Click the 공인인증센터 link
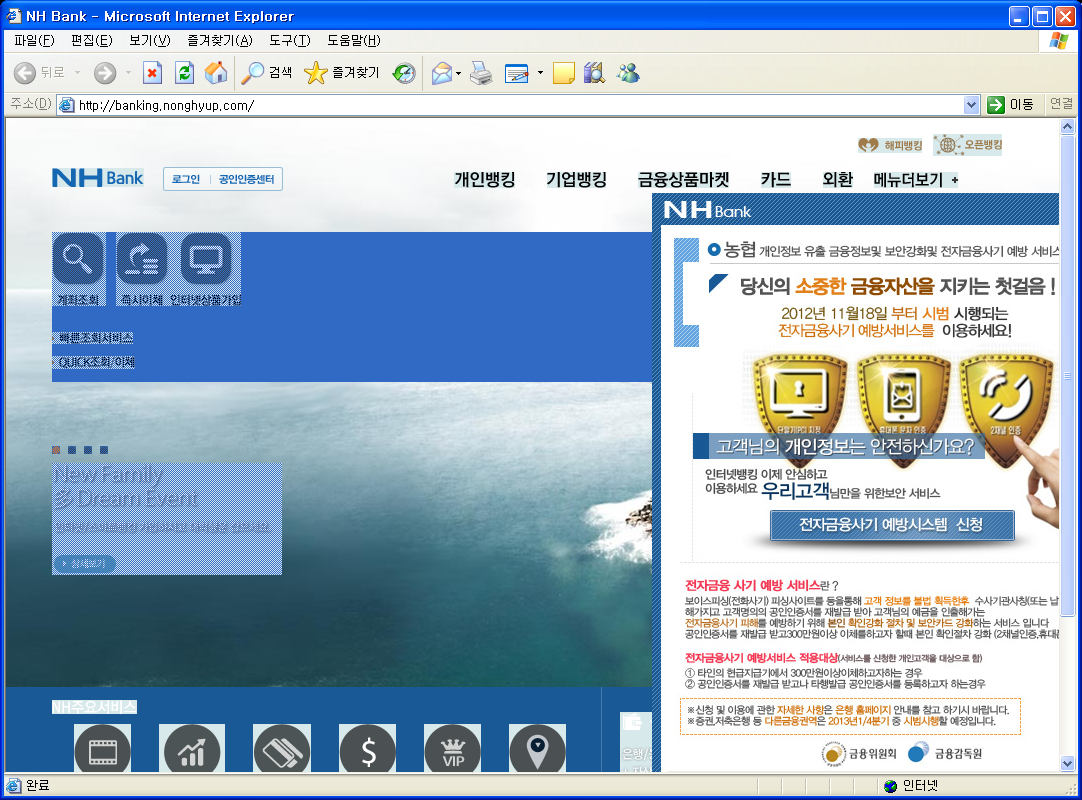The image size is (1082, 800). tap(246, 179)
